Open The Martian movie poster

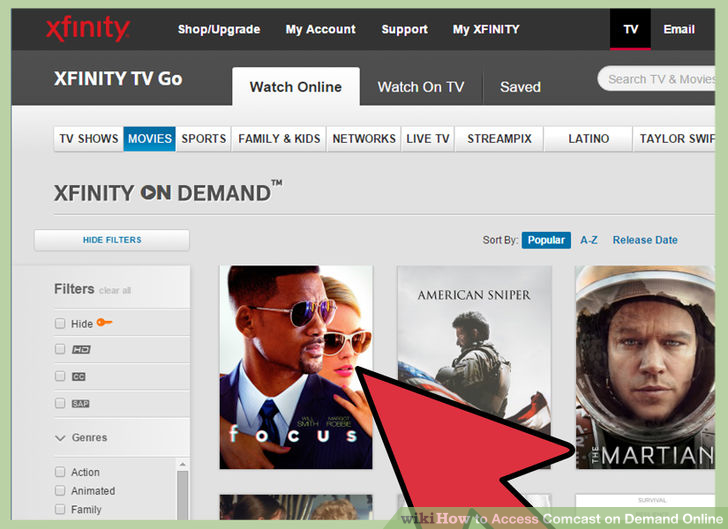tap(645, 367)
